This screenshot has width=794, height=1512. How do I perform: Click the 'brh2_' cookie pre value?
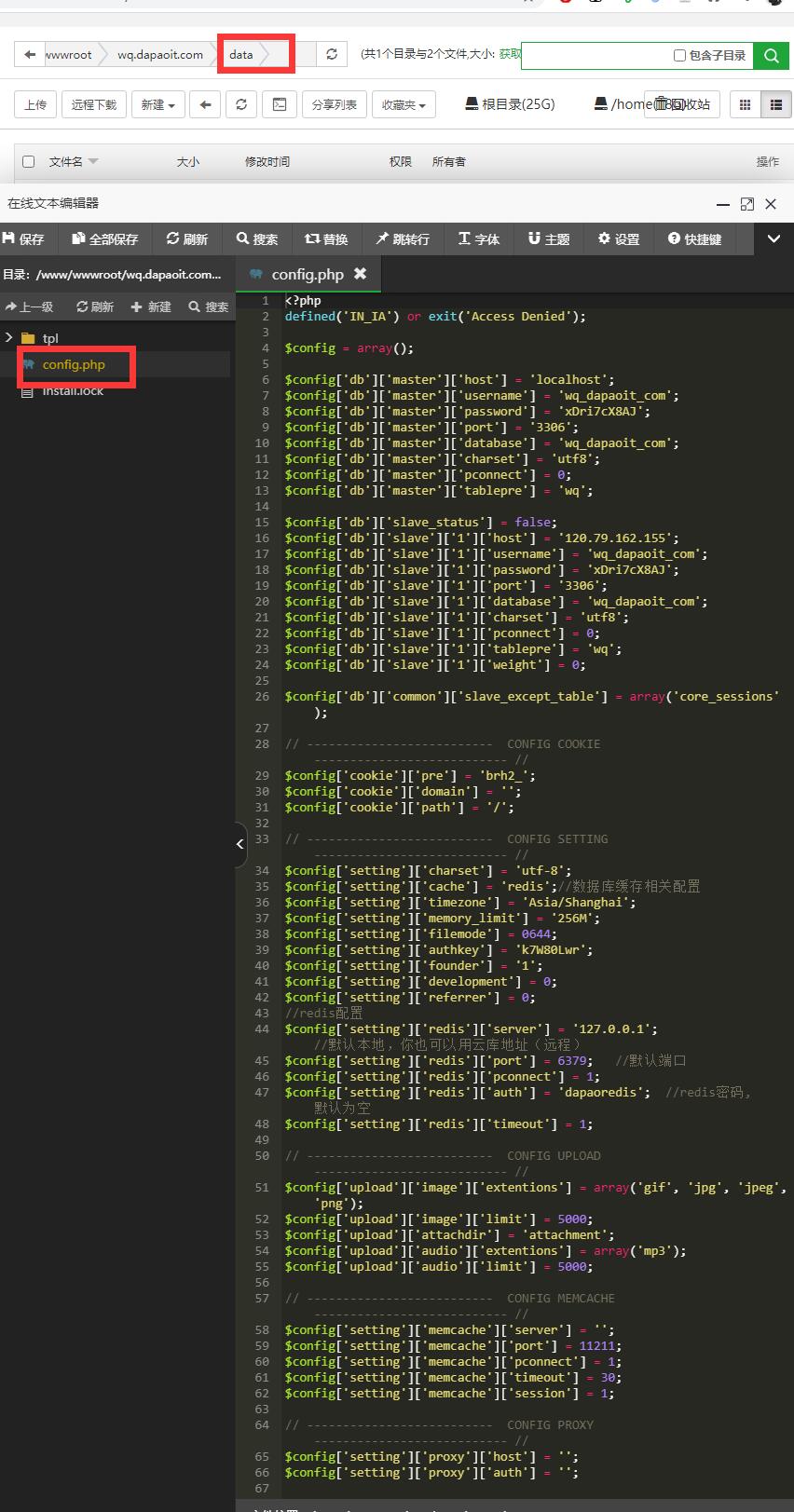[503, 776]
